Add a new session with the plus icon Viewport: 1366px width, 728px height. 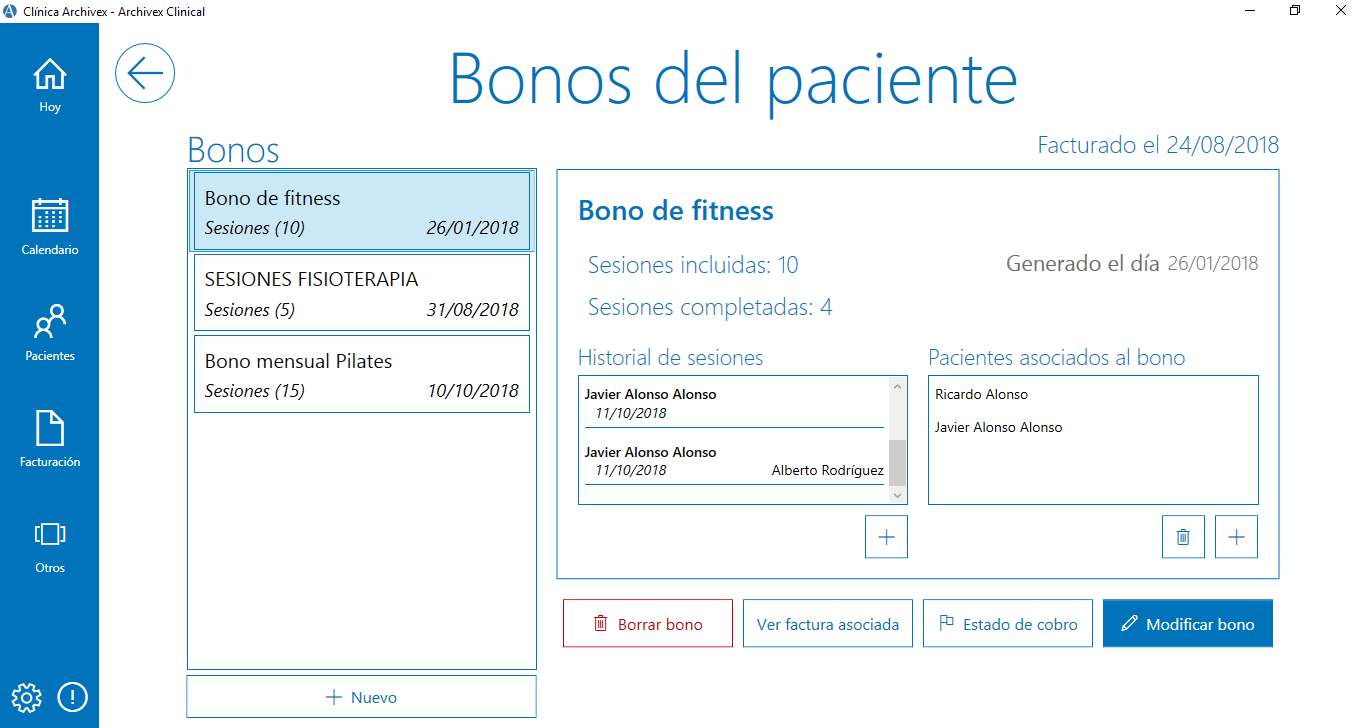tap(886, 537)
